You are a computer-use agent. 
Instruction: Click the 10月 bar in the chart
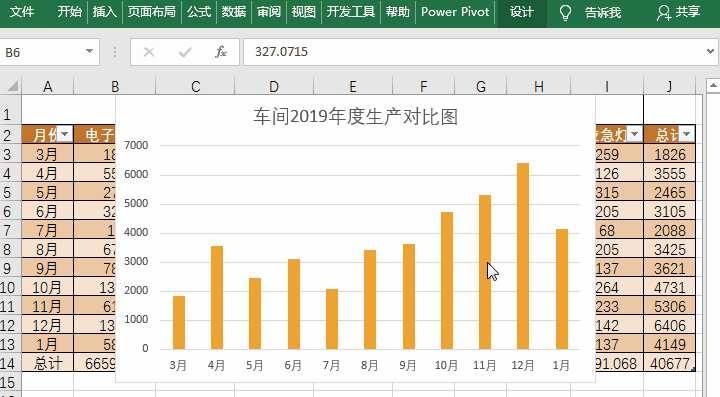[447, 280]
